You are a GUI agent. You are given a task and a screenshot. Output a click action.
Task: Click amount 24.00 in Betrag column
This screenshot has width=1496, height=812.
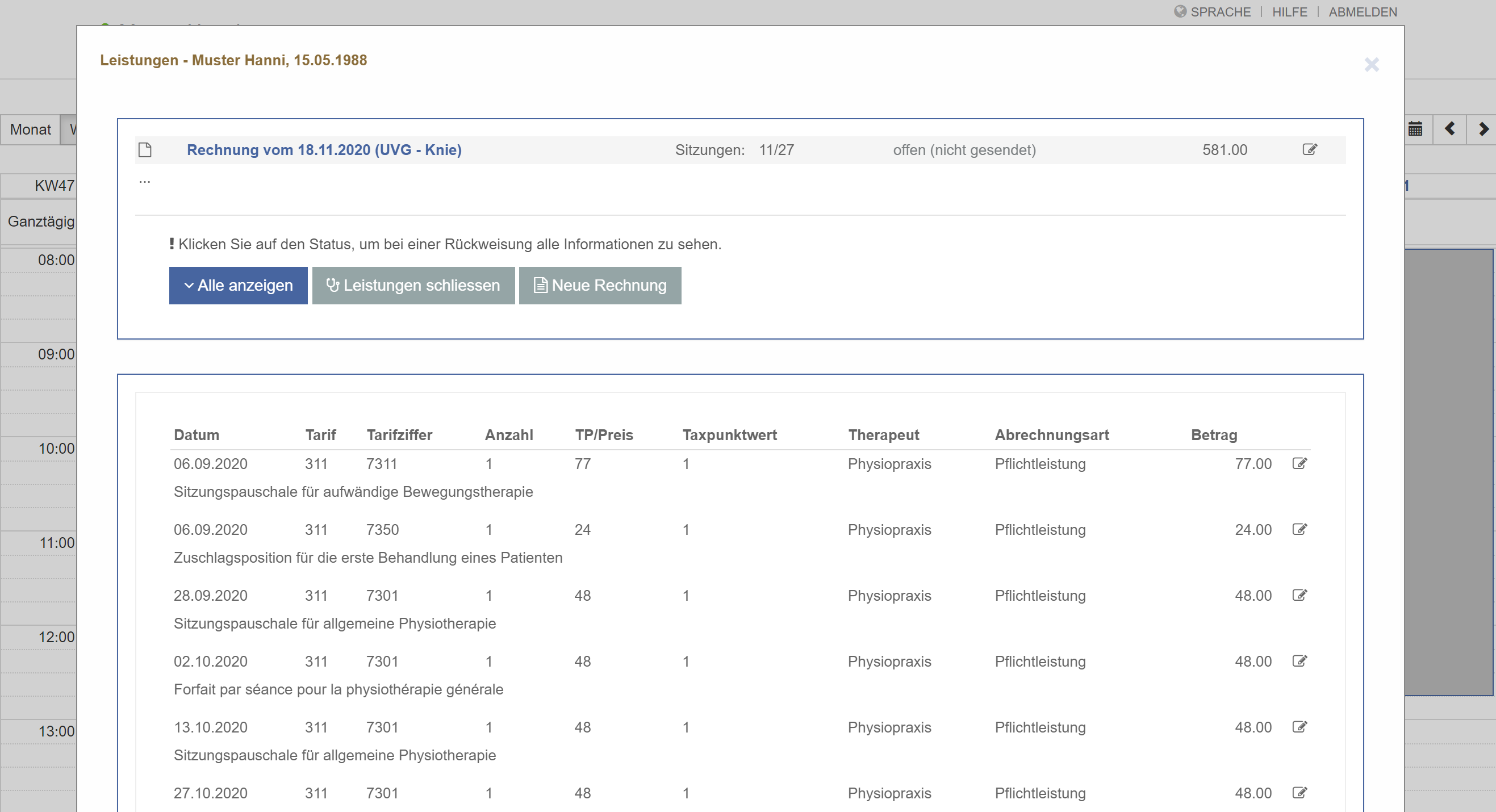tap(1253, 530)
